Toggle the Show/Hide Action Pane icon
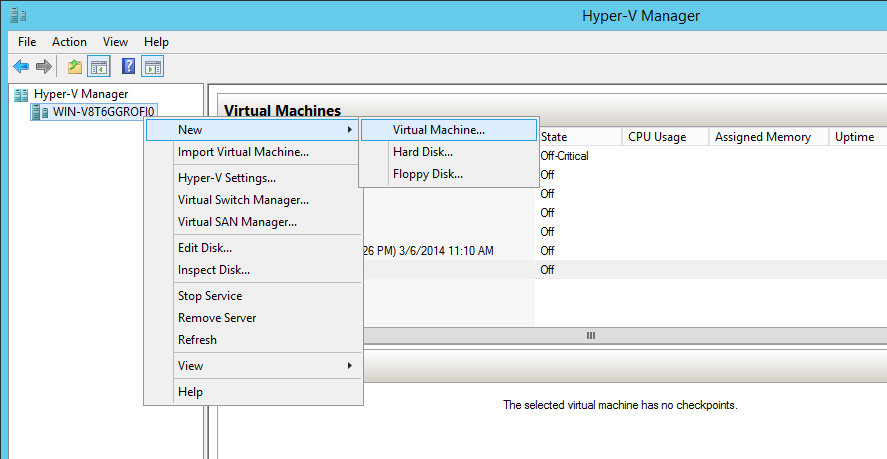This screenshot has height=459, width=887. pos(153,67)
